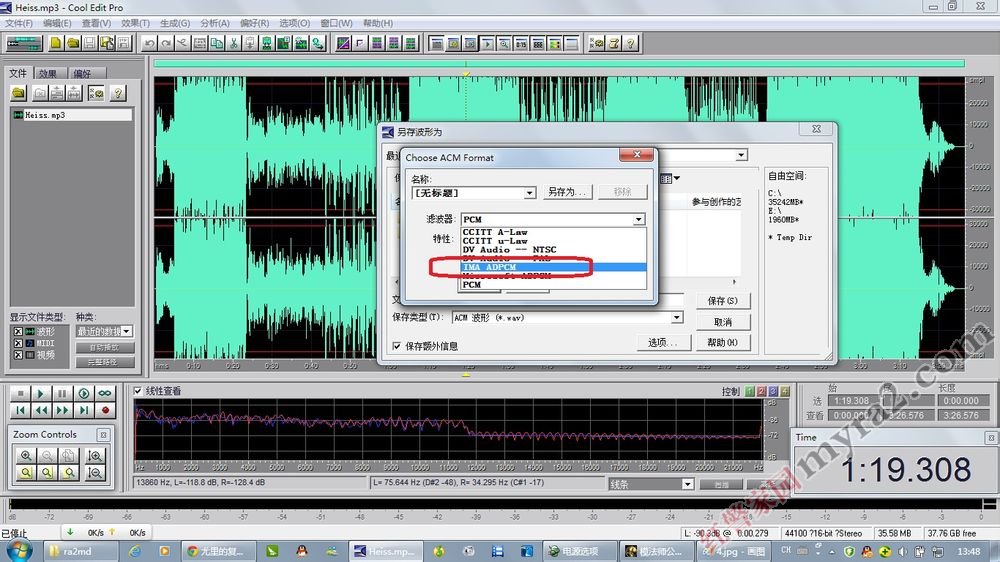This screenshot has width=1000, height=562.
Task: Toggle the 线性查看 checkbox
Action: pyautogui.click(x=138, y=391)
